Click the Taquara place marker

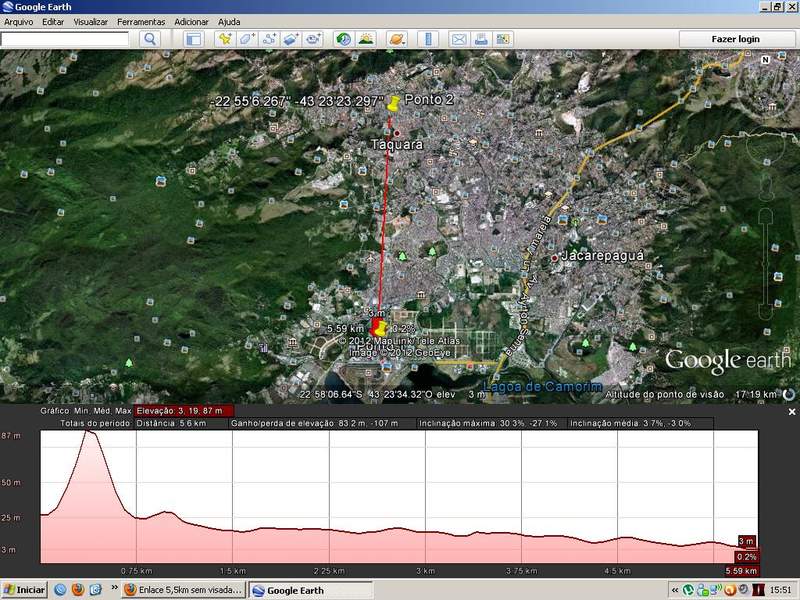tap(397, 133)
